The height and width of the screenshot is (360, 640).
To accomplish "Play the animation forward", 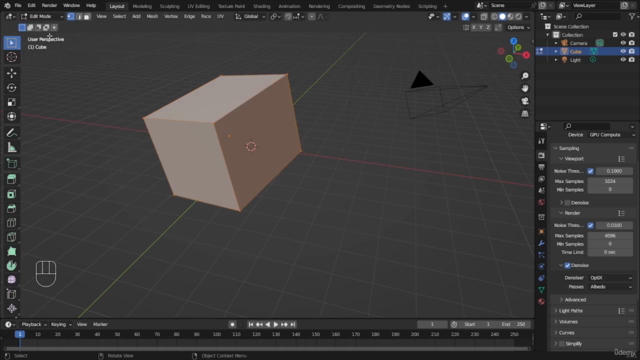I will (x=276, y=324).
